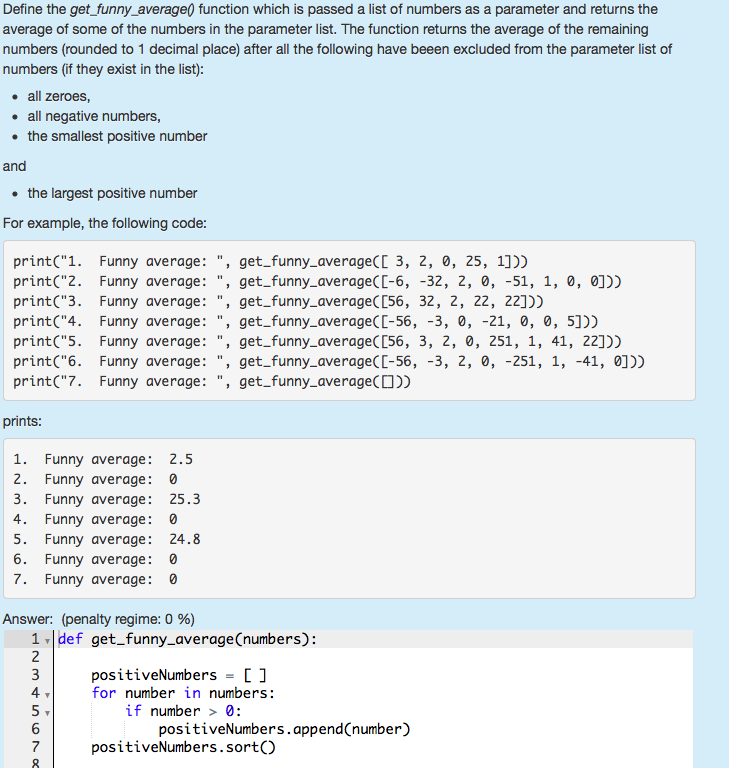Screen dimensions: 729x768
Task: Click the 'positiveNumbers = [ ]' line
Action: [179, 675]
